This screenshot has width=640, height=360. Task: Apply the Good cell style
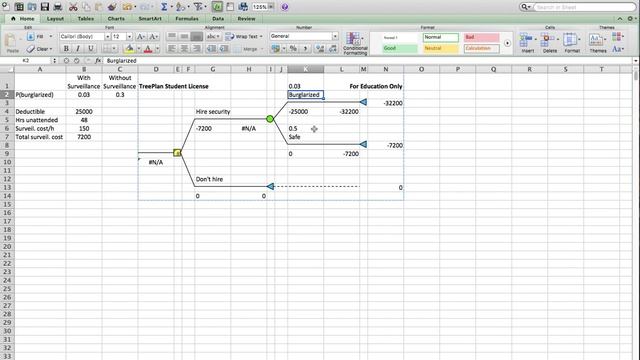pos(400,48)
